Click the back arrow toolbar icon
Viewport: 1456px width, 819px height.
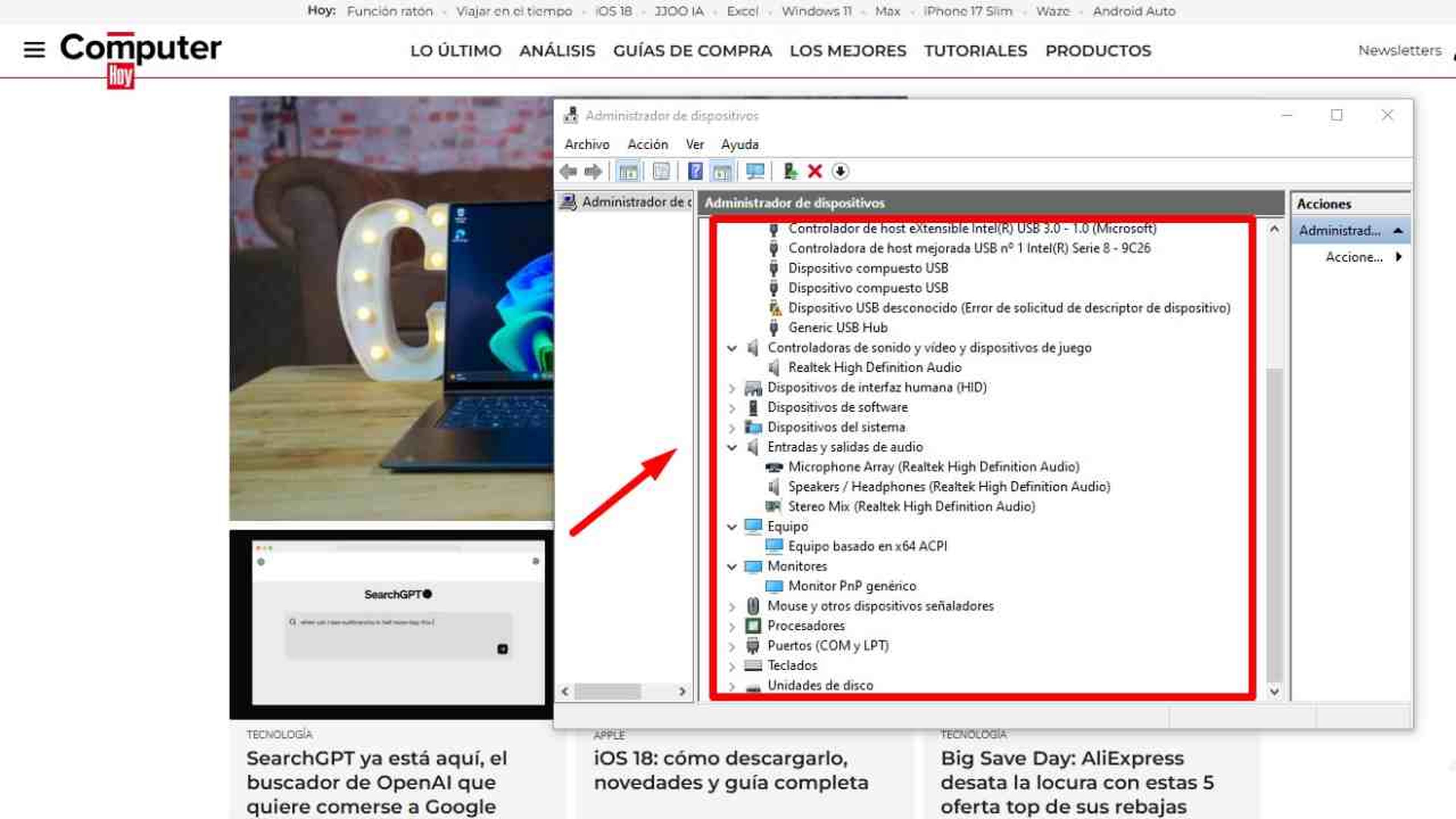pos(568,171)
